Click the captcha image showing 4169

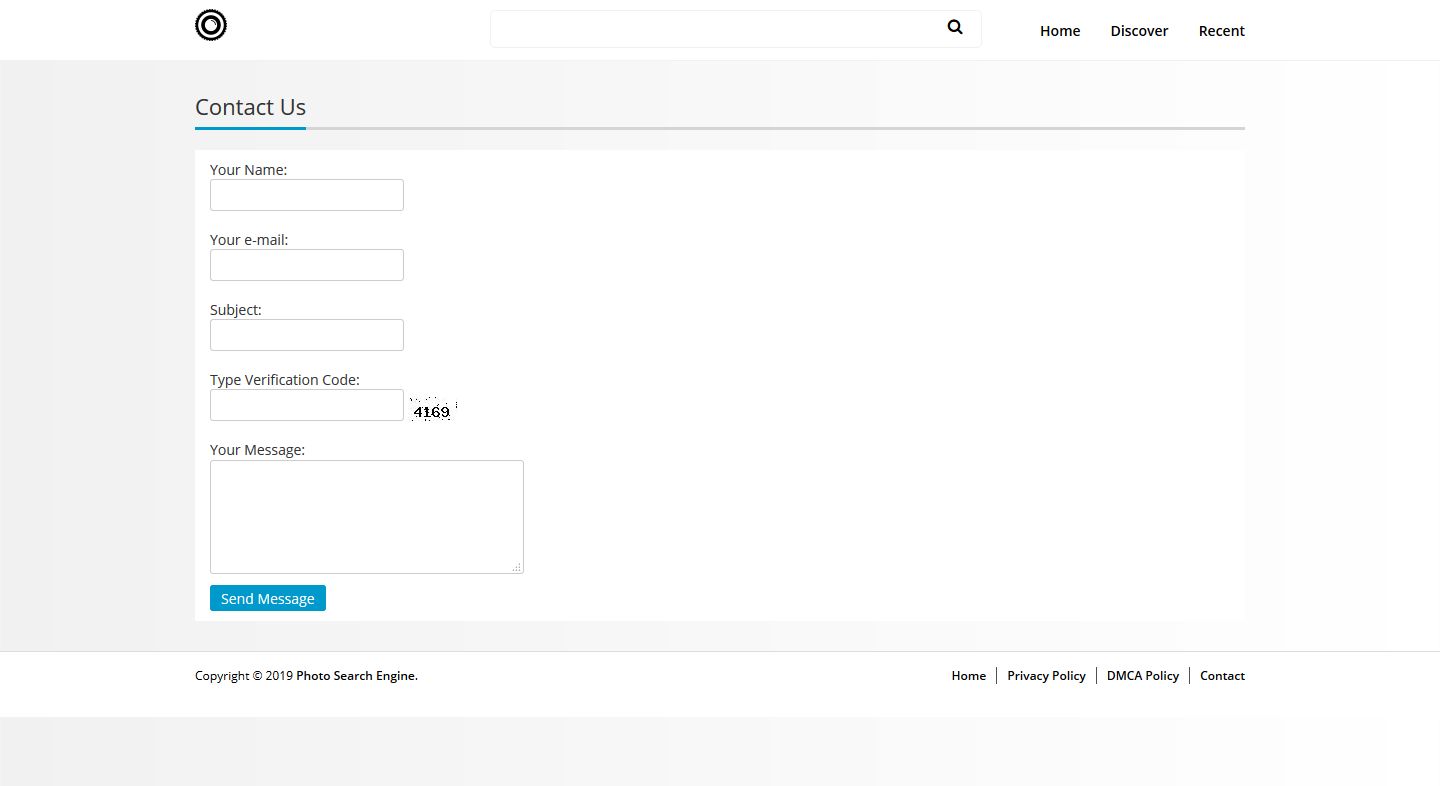433,409
